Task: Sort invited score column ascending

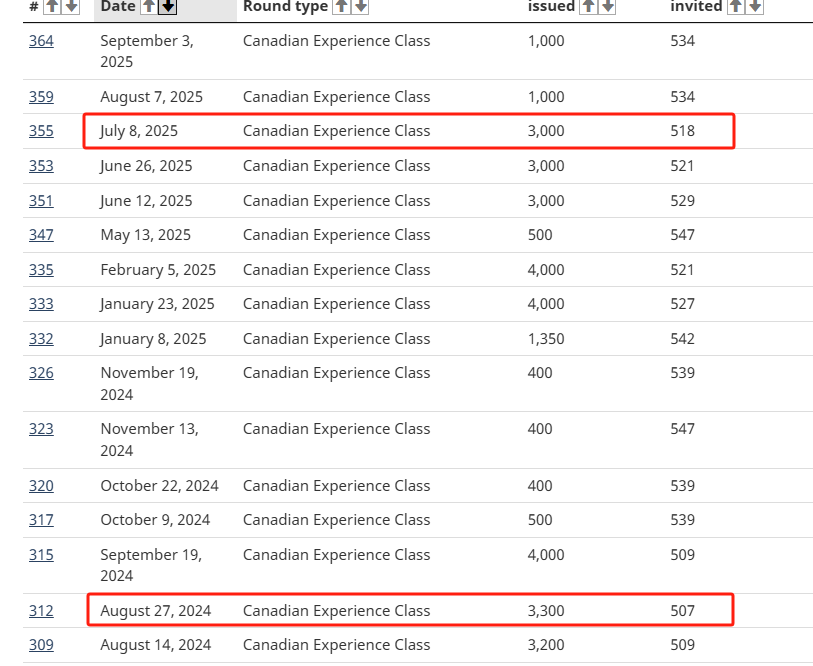Action: coord(735,7)
